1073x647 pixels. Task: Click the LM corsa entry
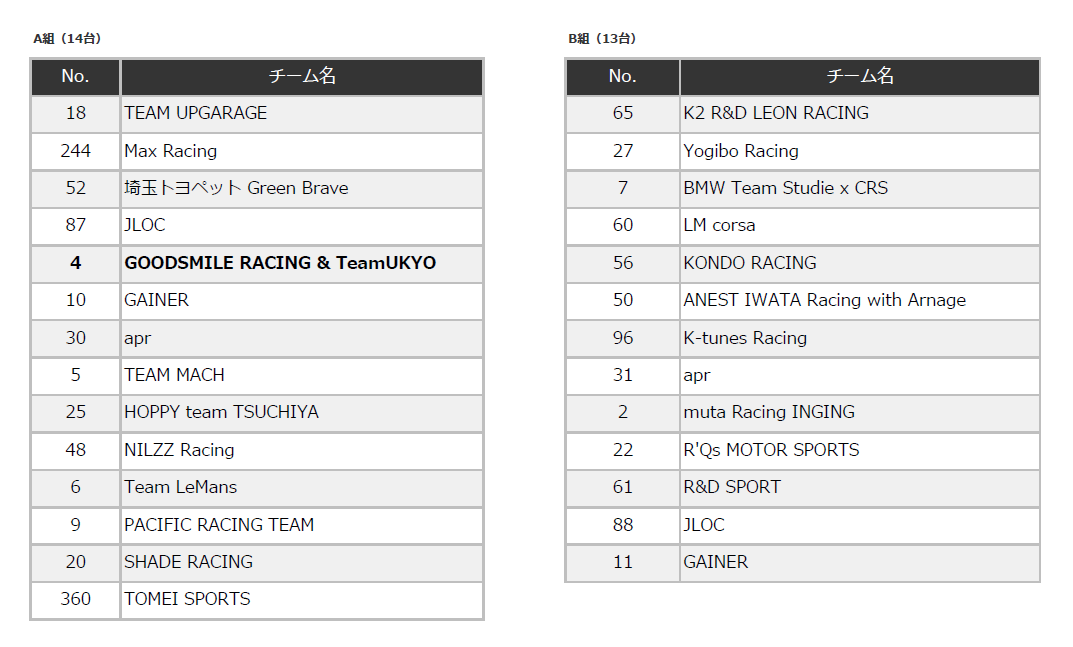coord(719,225)
